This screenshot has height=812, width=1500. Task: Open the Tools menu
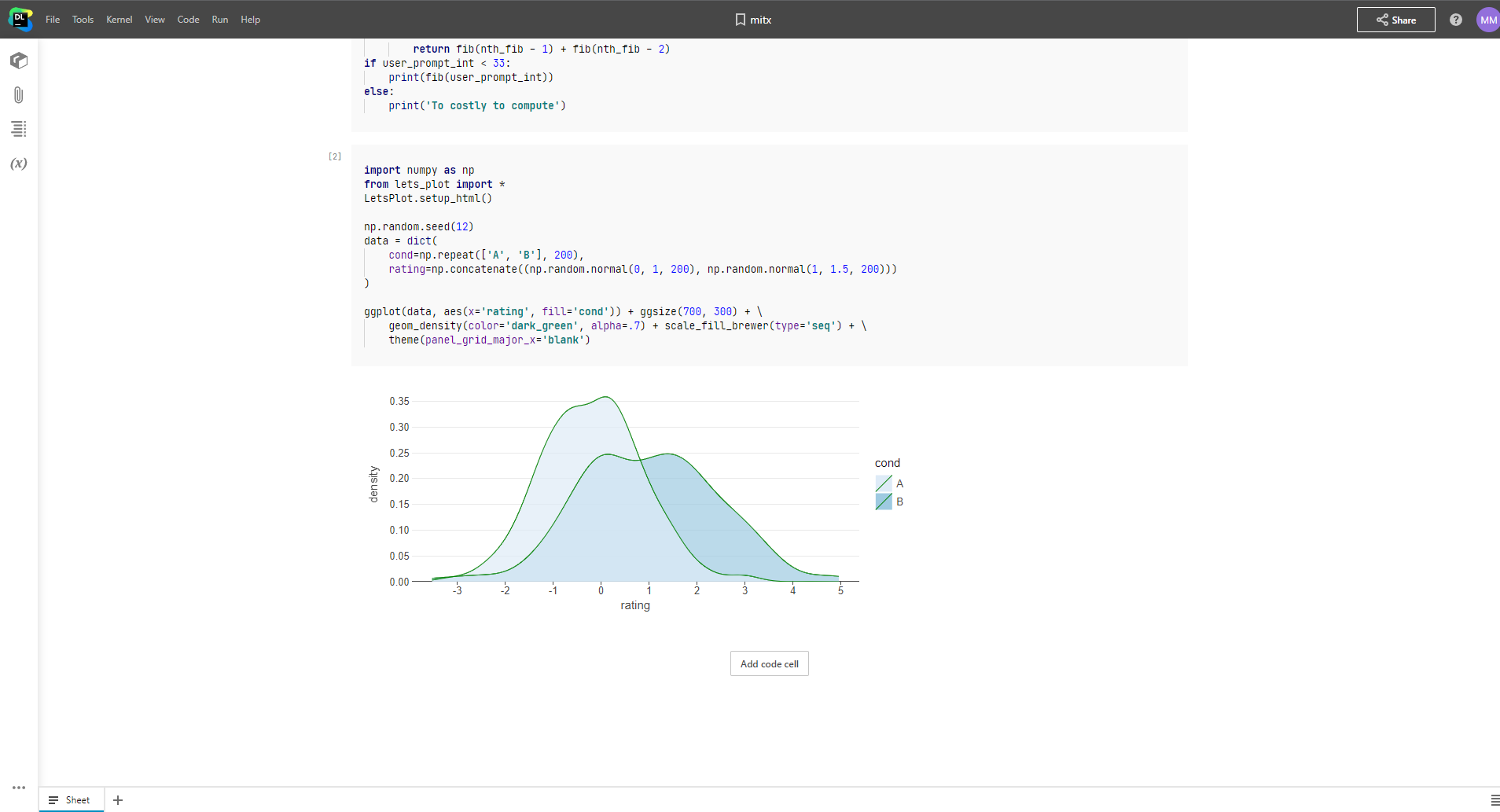coord(83,20)
